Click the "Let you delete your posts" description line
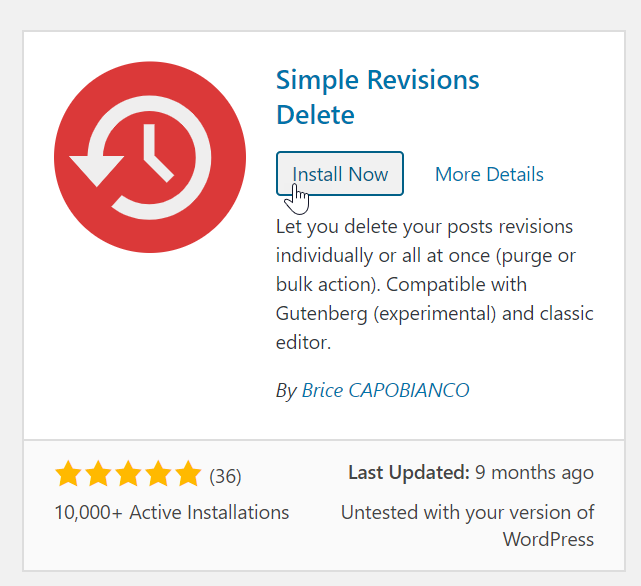The height and width of the screenshot is (586, 641). click(x=424, y=227)
